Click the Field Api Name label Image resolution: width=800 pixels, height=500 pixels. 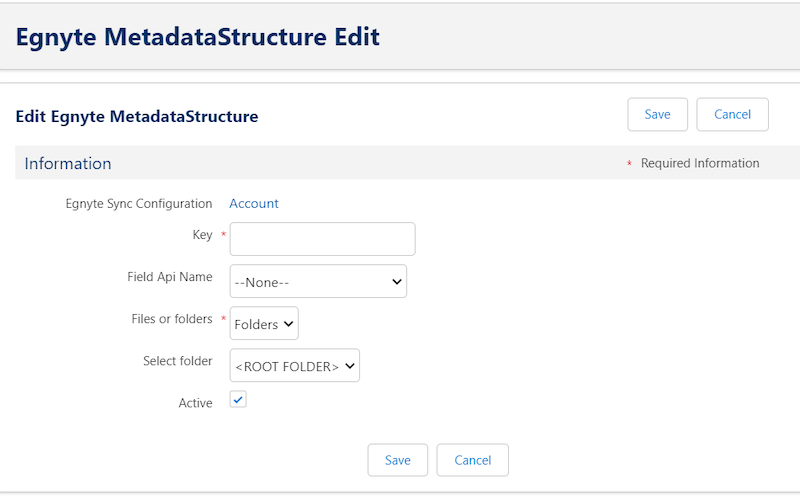(x=170, y=277)
